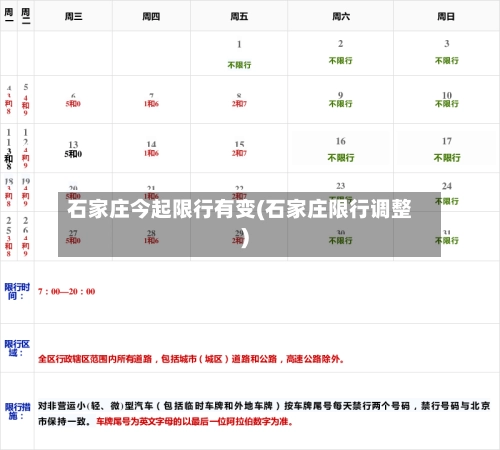Click the 限行区域 row label

click(17, 348)
